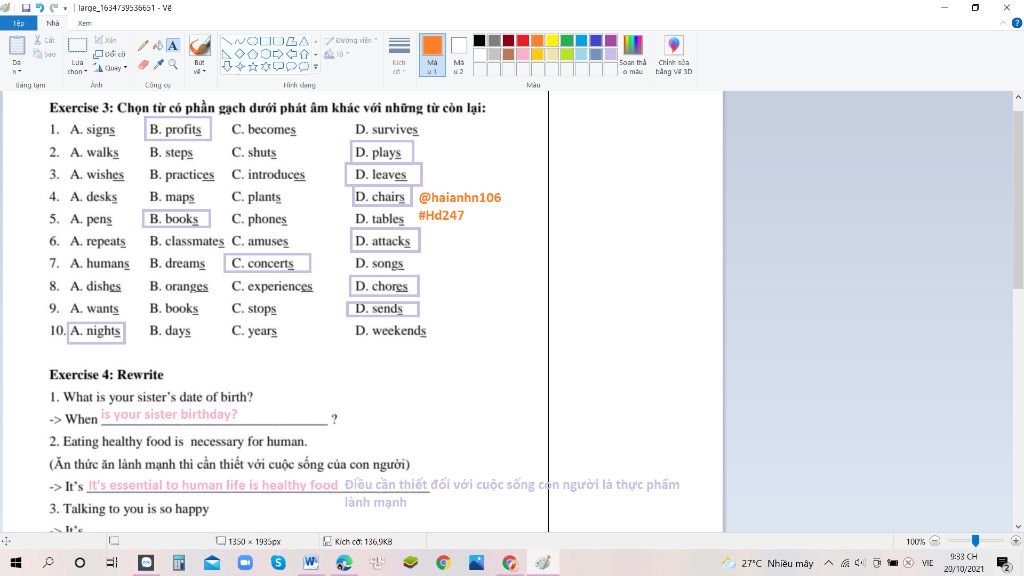Switch to the View (Xem) tab
This screenshot has height=576, width=1024.
pos(85,23)
